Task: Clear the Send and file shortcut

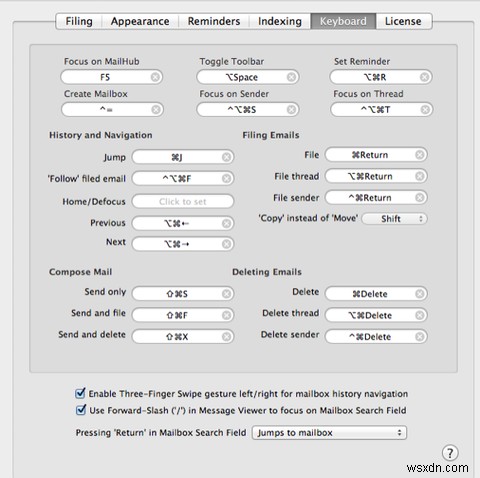Action: point(226,315)
